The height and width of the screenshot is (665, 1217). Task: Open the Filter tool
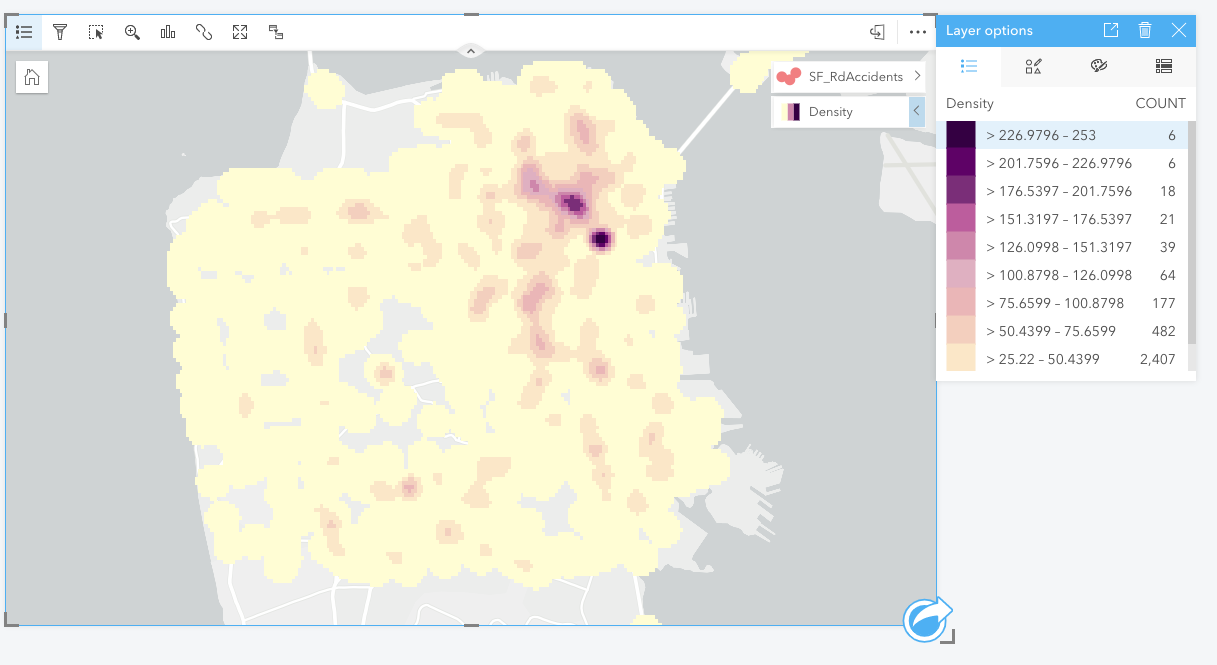coord(60,32)
